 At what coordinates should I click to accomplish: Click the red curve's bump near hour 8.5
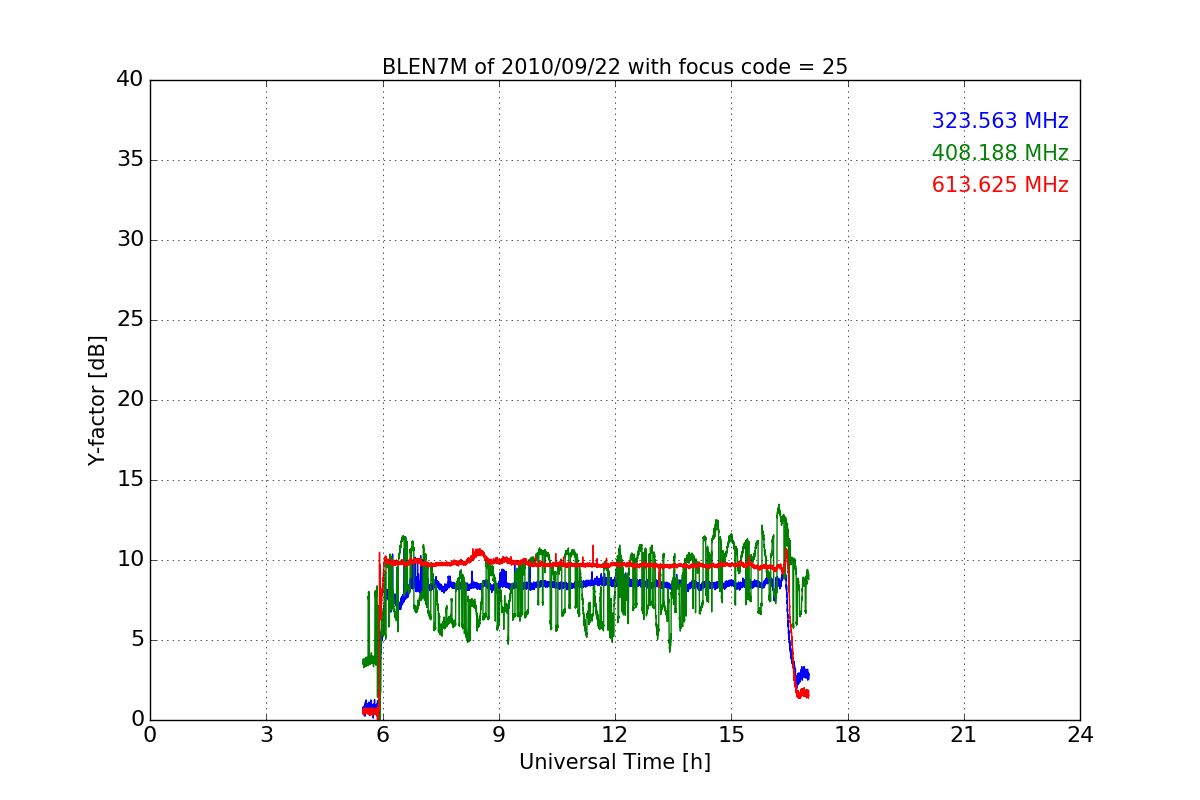pyautogui.click(x=478, y=551)
